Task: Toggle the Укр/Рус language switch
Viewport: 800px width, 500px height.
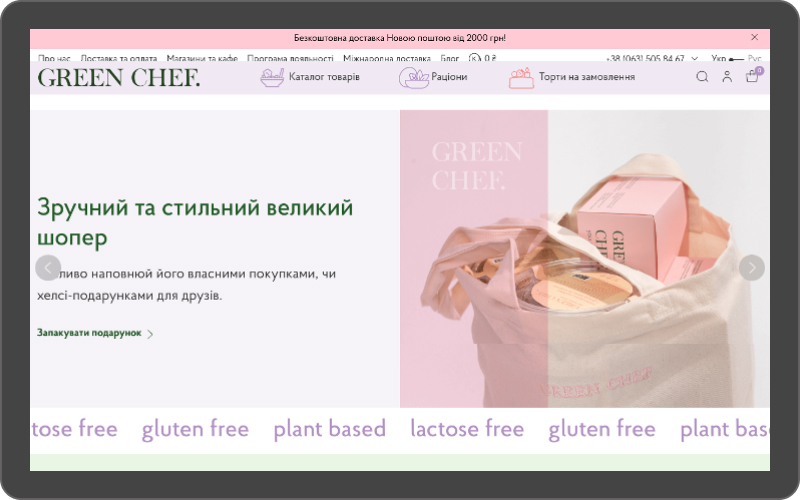Action: coord(736,59)
